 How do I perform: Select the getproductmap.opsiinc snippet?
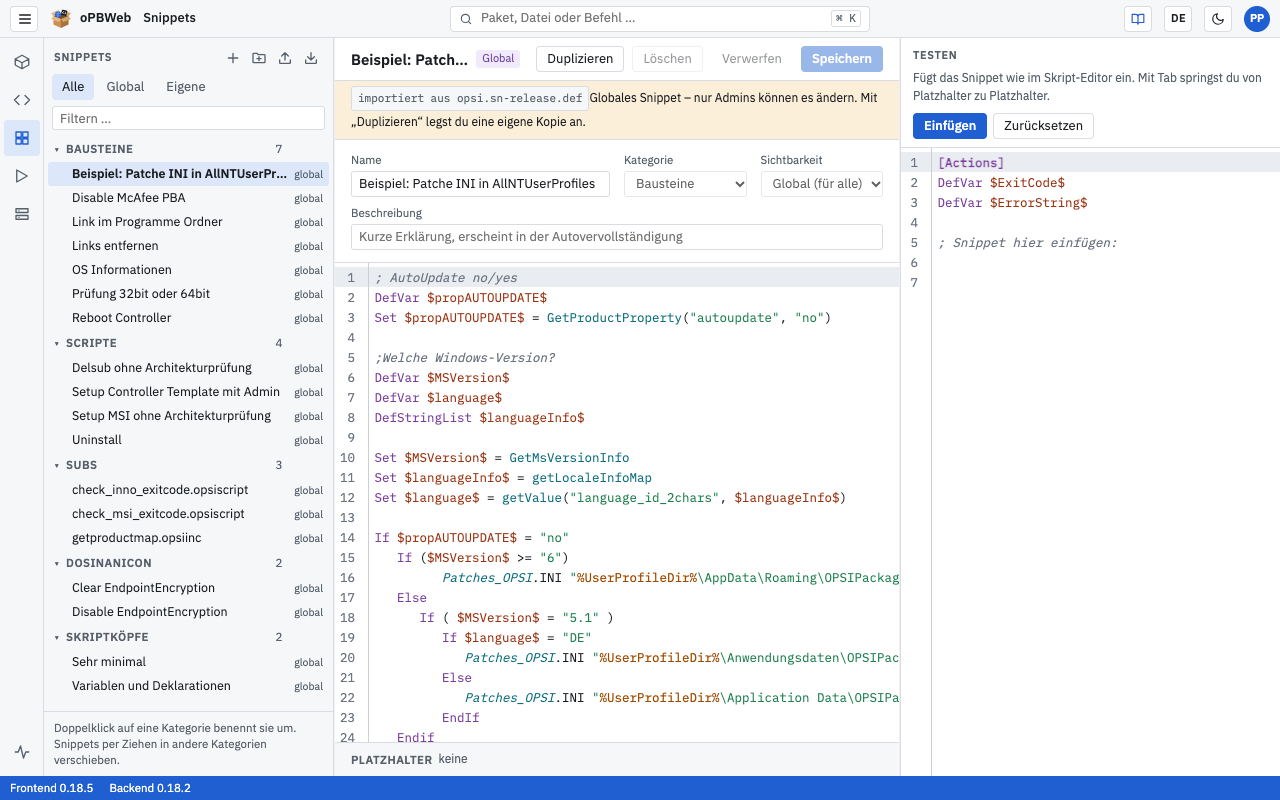[188, 538]
